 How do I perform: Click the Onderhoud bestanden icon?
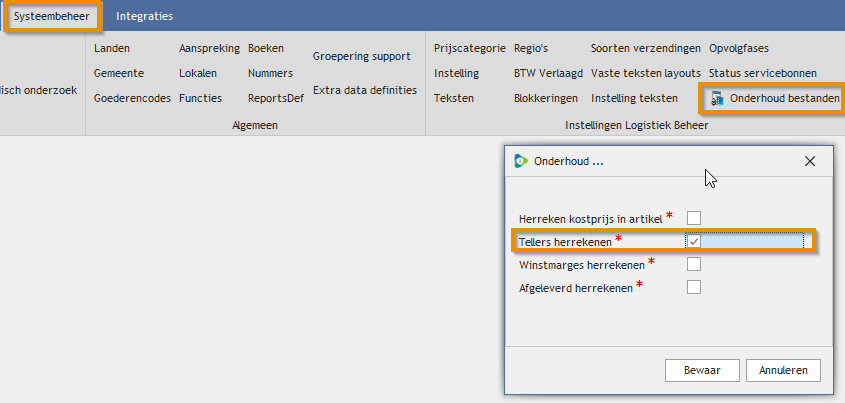click(717, 98)
